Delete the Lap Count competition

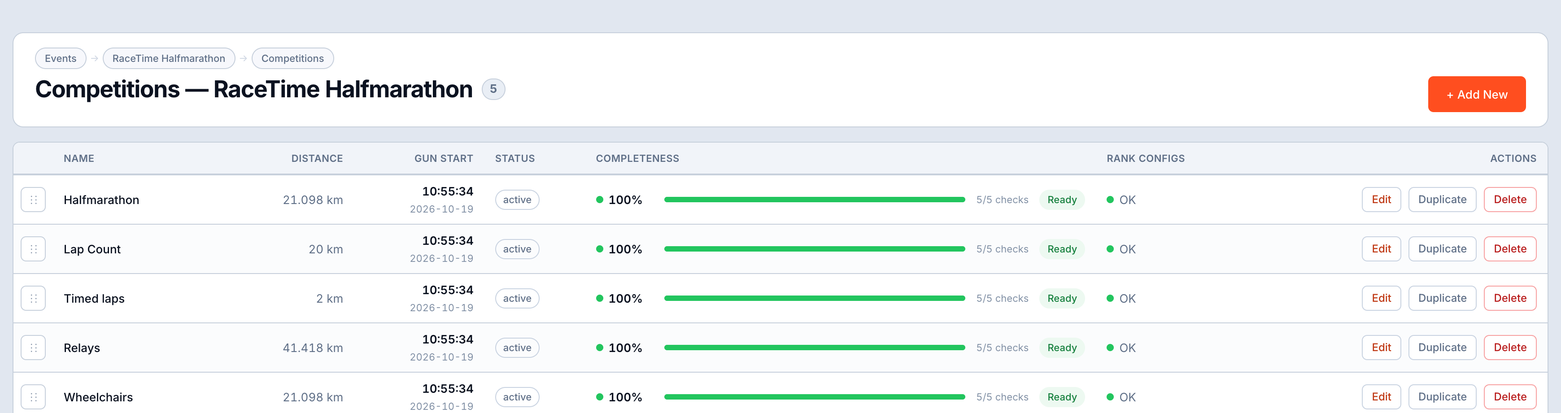[1510, 249]
